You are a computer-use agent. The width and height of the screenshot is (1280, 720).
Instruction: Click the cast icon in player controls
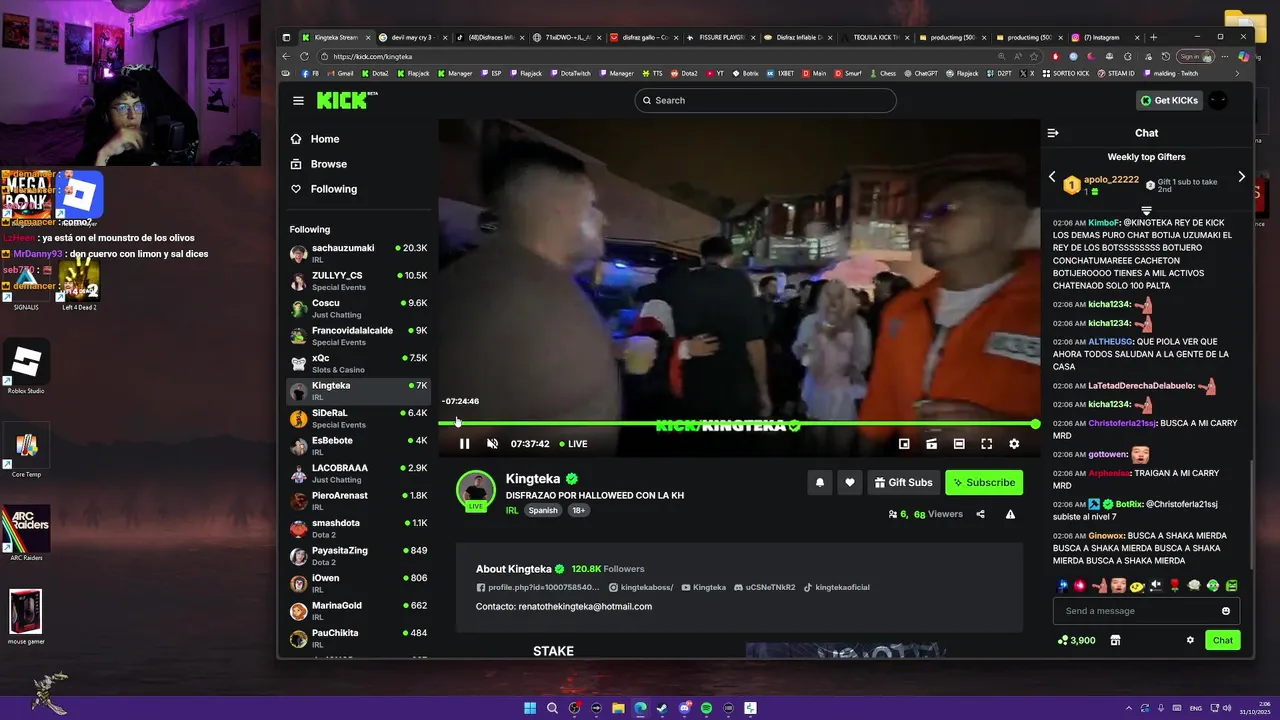[x=931, y=444]
